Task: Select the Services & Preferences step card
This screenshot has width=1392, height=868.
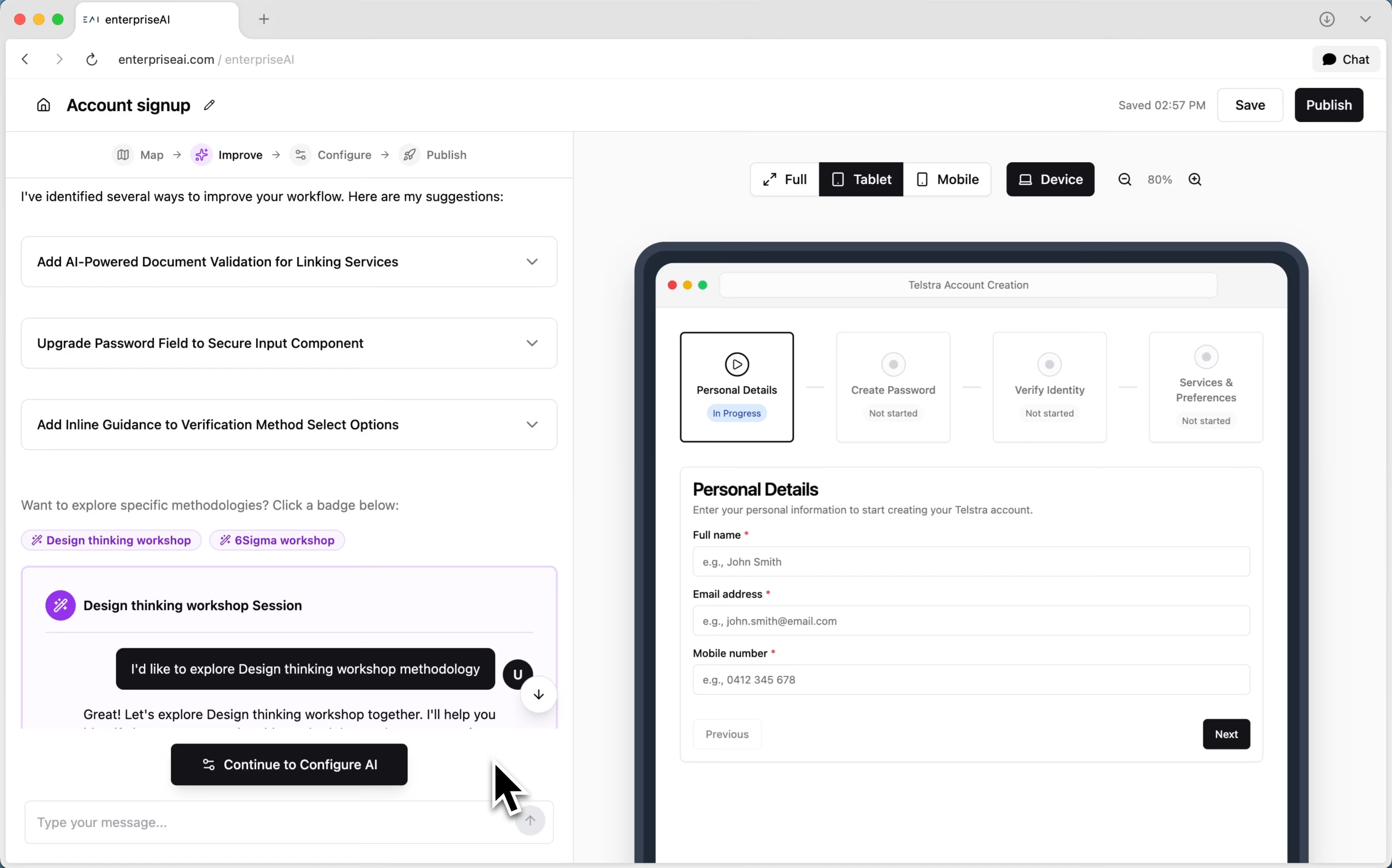Action: (x=1206, y=387)
